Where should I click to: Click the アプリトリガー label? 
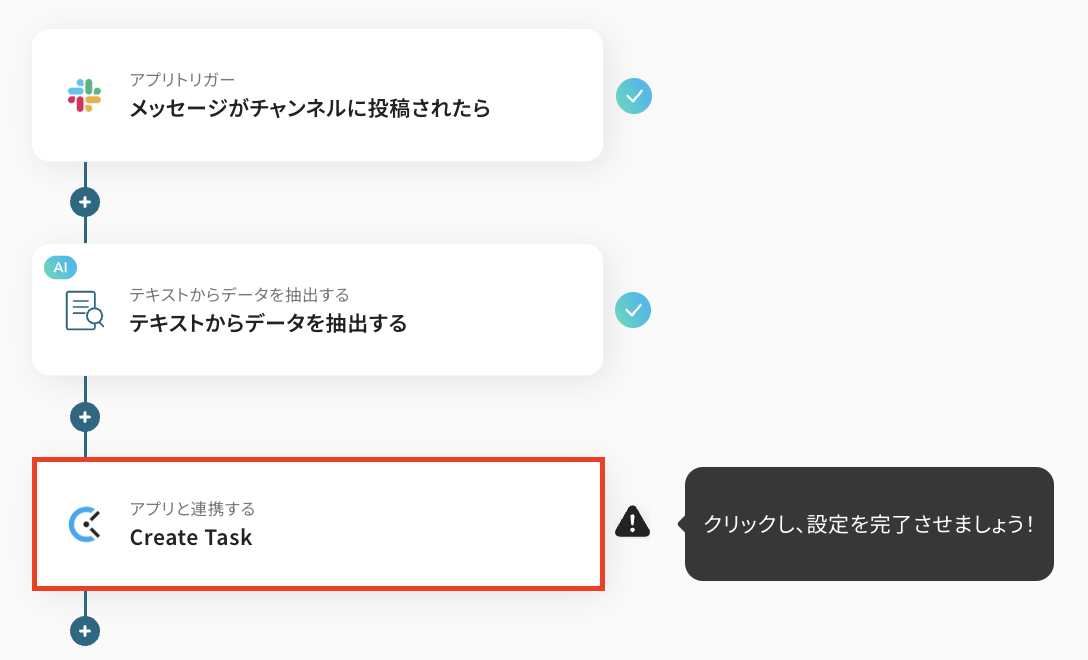pyautogui.click(x=182, y=79)
